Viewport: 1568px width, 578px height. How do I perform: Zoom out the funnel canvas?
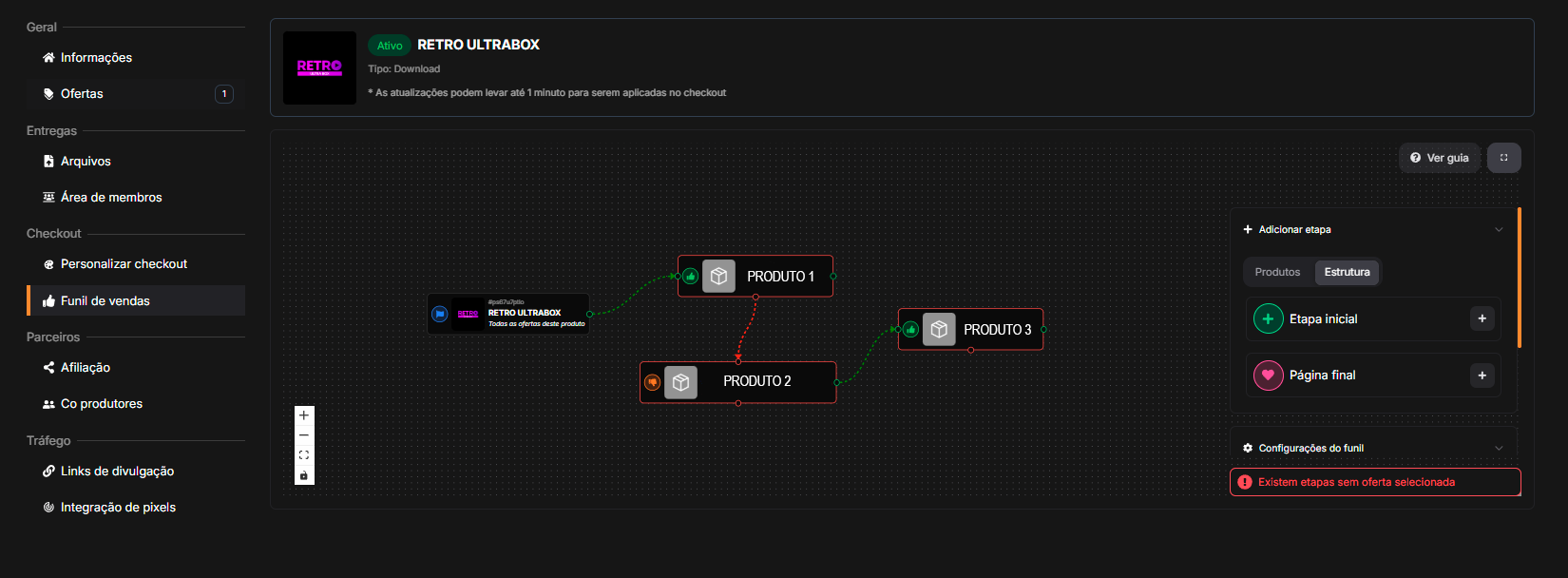304,435
